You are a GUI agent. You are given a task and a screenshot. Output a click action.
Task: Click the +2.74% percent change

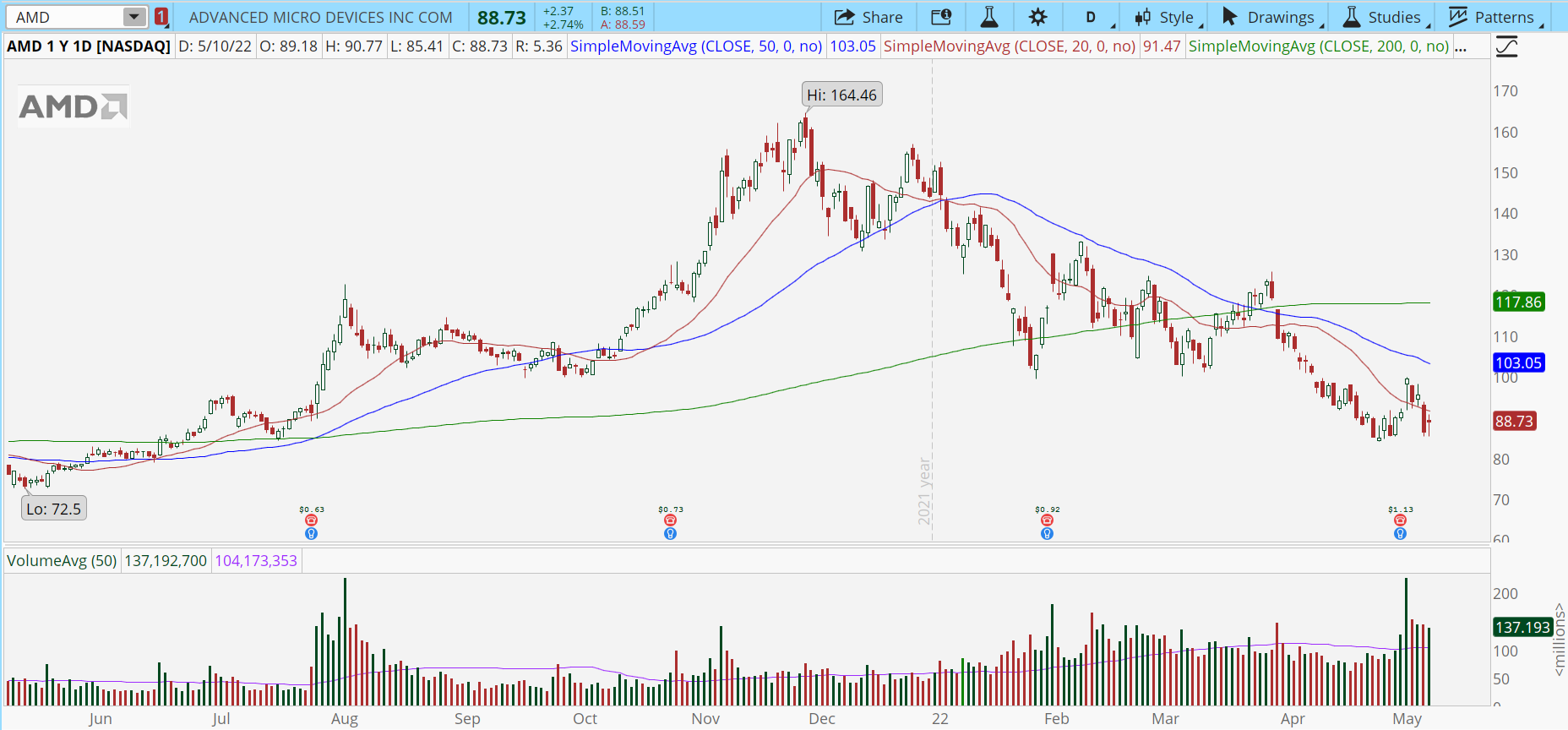(x=563, y=25)
